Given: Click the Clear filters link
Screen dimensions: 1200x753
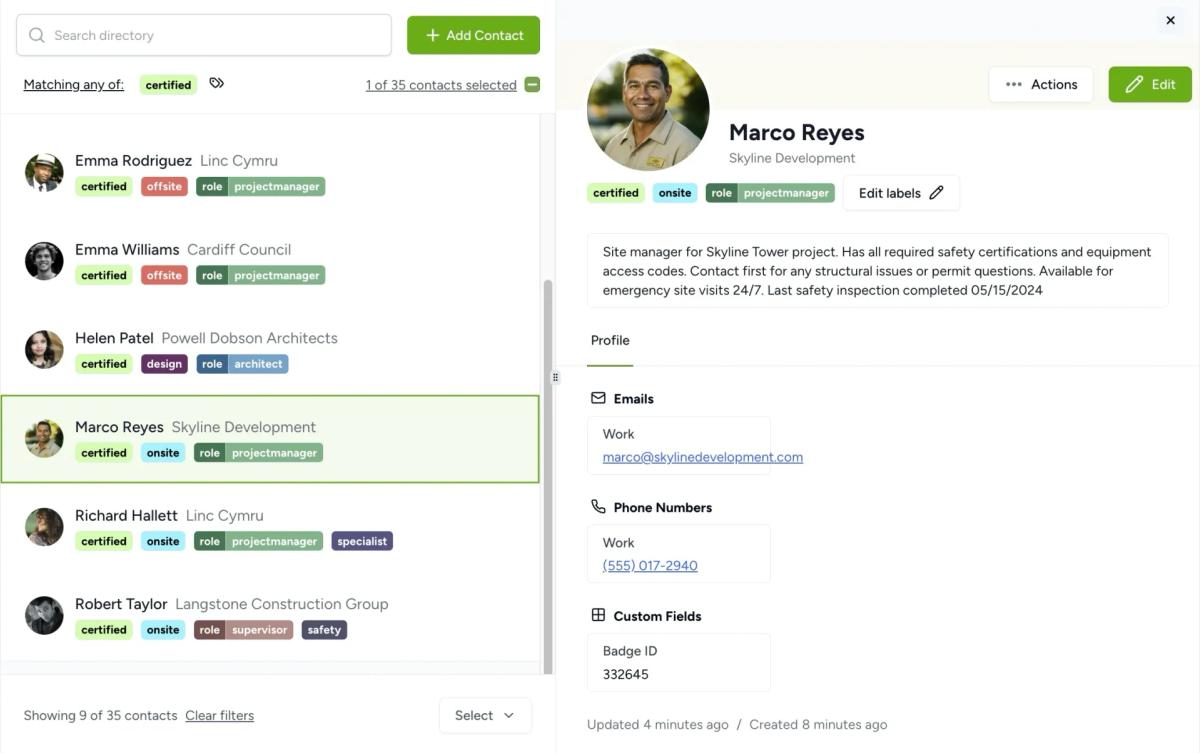Looking at the screenshot, I should pyautogui.click(x=219, y=715).
